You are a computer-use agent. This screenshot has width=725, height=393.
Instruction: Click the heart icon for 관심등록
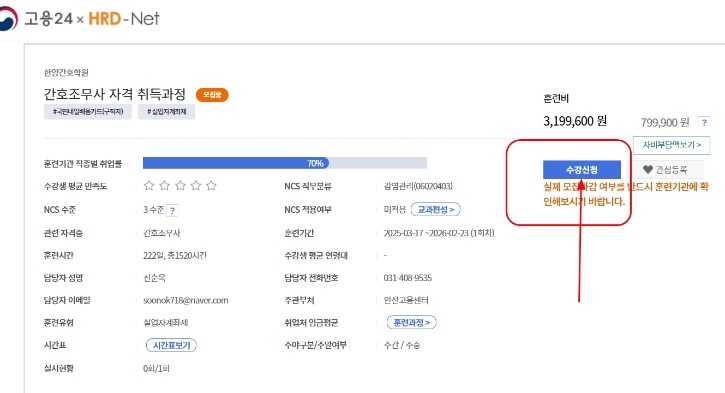coord(648,170)
